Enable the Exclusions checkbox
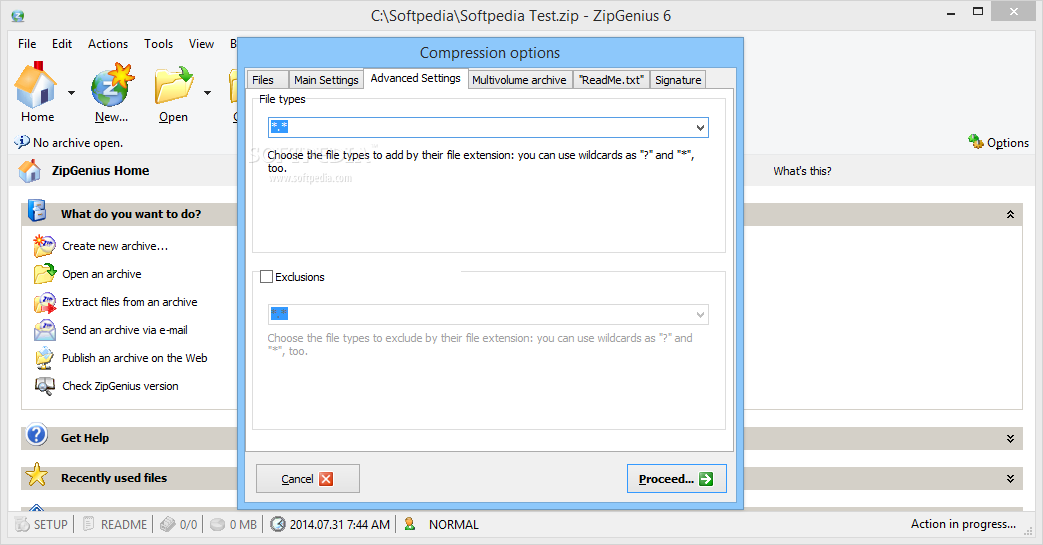The height and width of the screenshot is (545, 1043). pyautogui.click(x=266, y=277)
